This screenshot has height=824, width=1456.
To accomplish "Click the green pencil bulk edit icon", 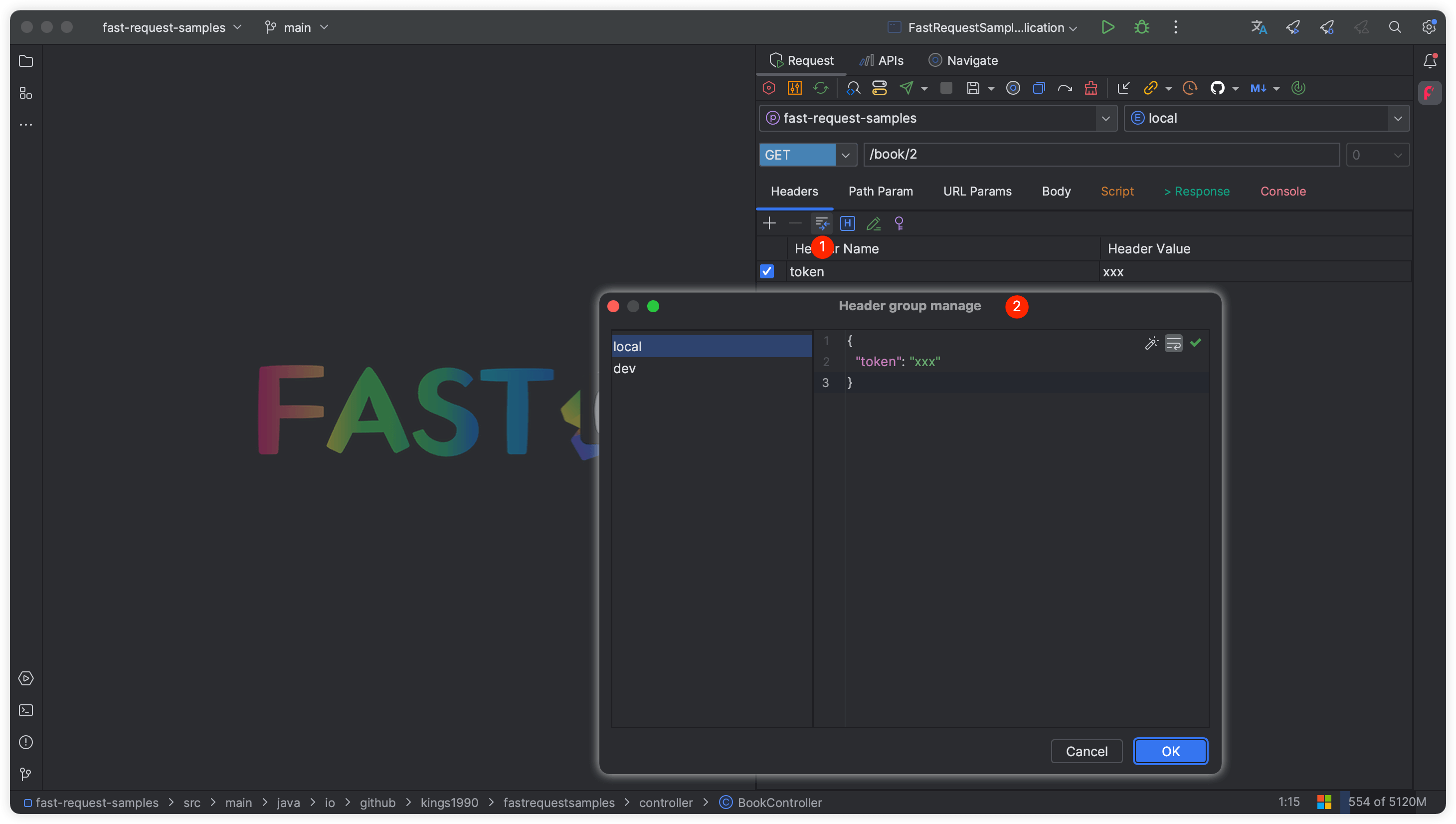I will coord(874,223).
